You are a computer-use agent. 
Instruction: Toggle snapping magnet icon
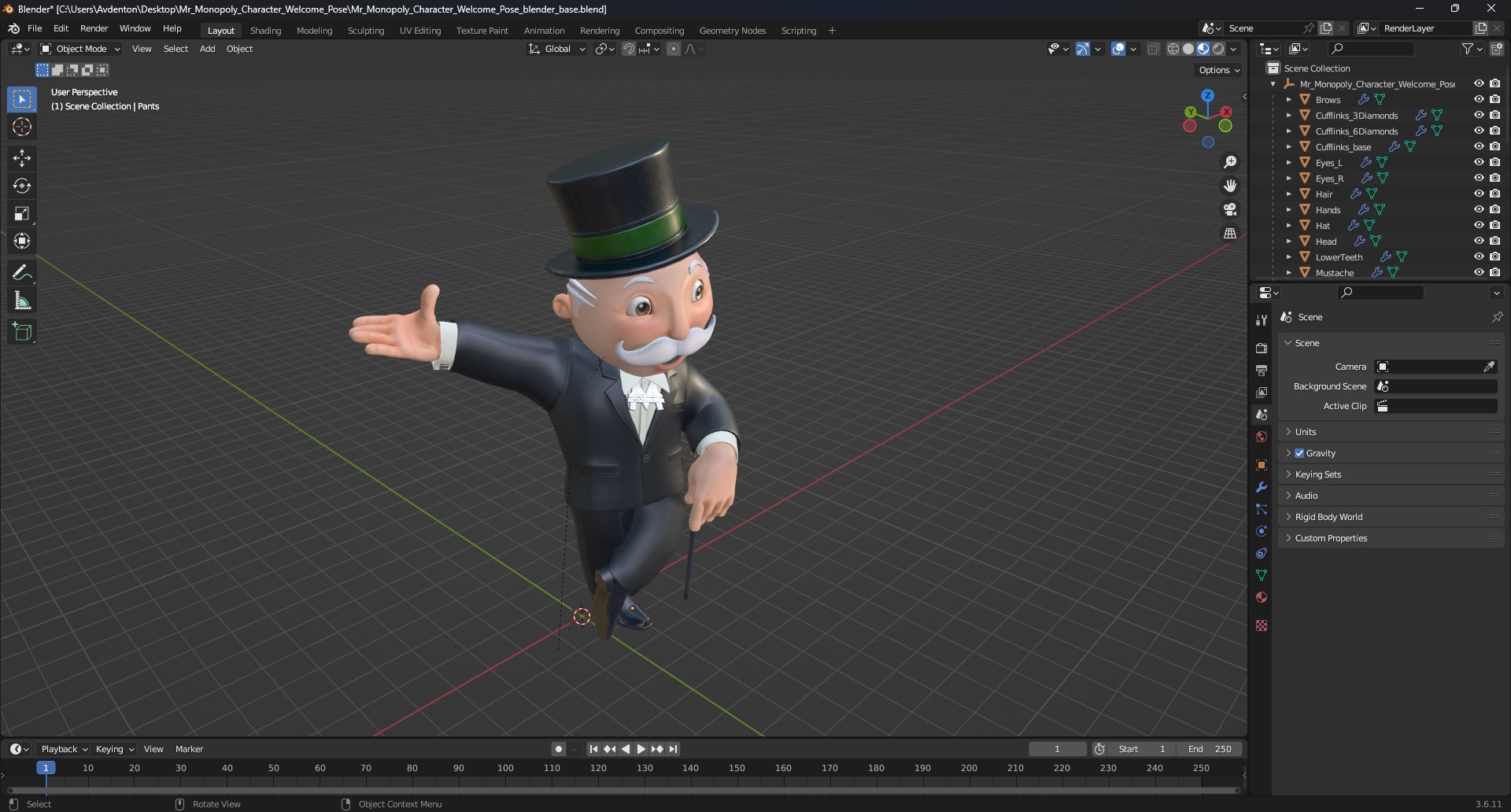(628, 49)
